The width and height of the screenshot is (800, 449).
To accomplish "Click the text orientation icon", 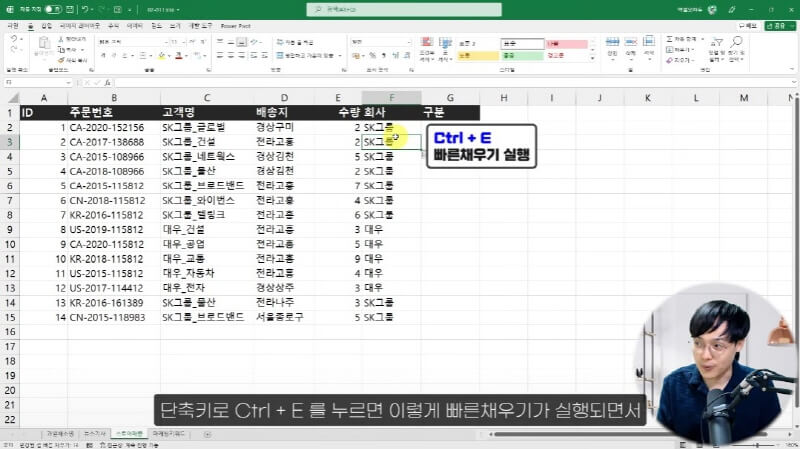I will click(255, 42).
